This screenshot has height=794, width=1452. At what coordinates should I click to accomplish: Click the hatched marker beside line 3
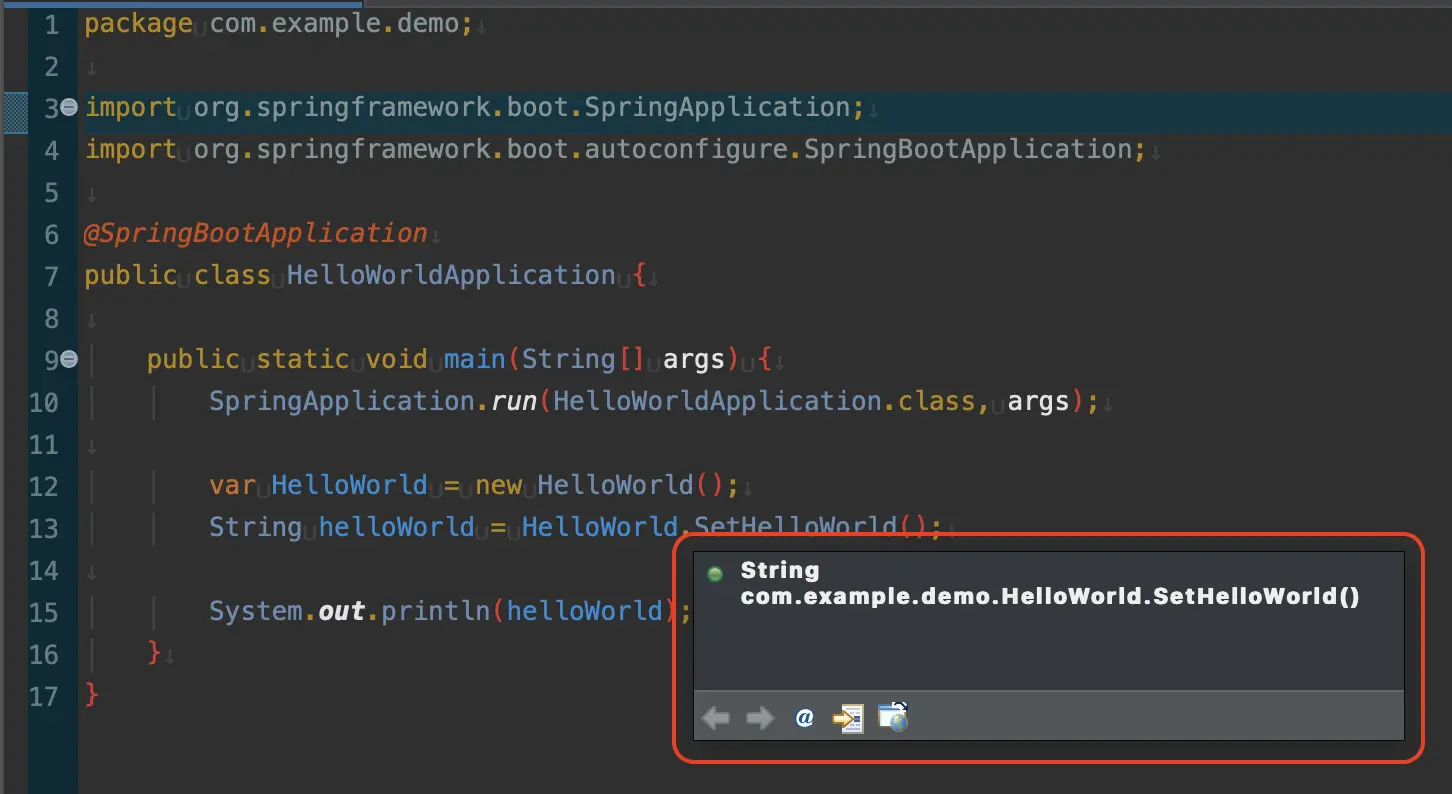click(x=15, y=108)
